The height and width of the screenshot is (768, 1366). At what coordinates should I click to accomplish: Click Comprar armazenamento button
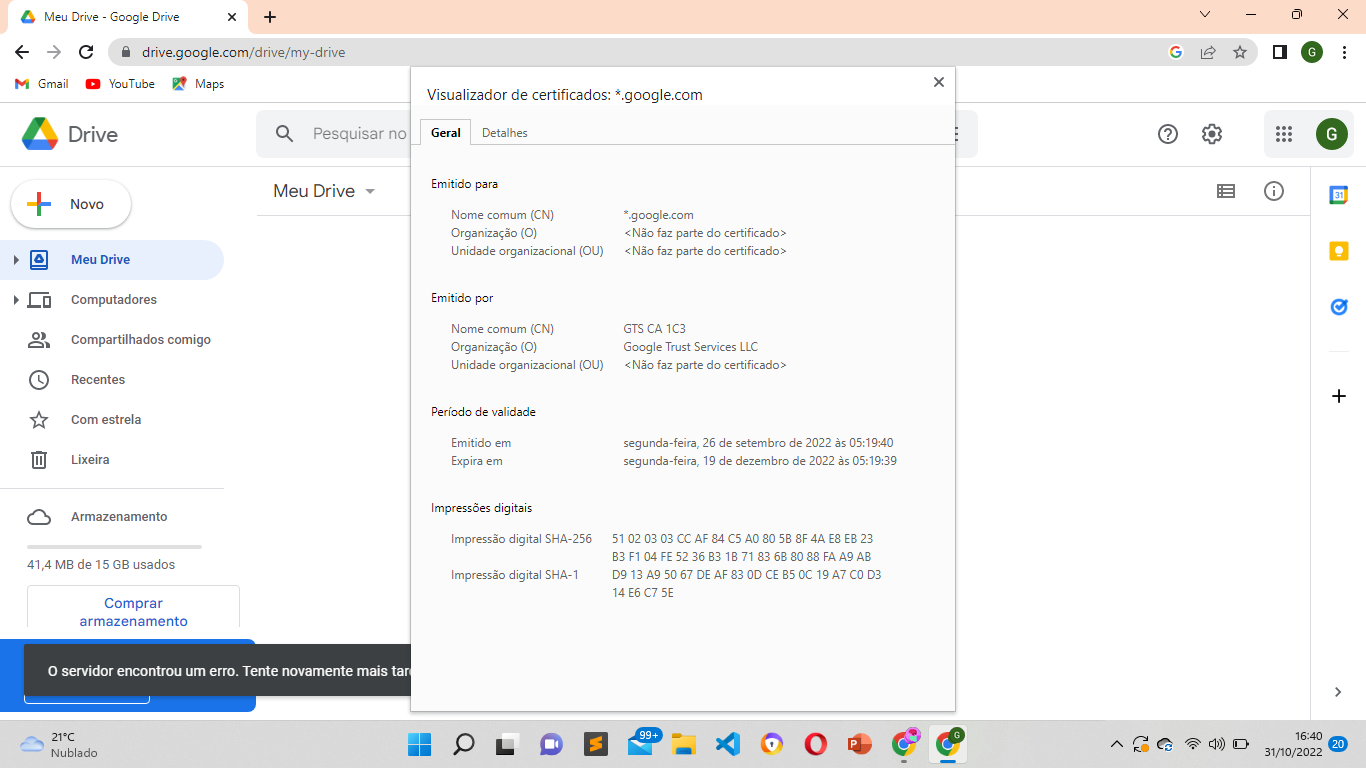[133, 612]
